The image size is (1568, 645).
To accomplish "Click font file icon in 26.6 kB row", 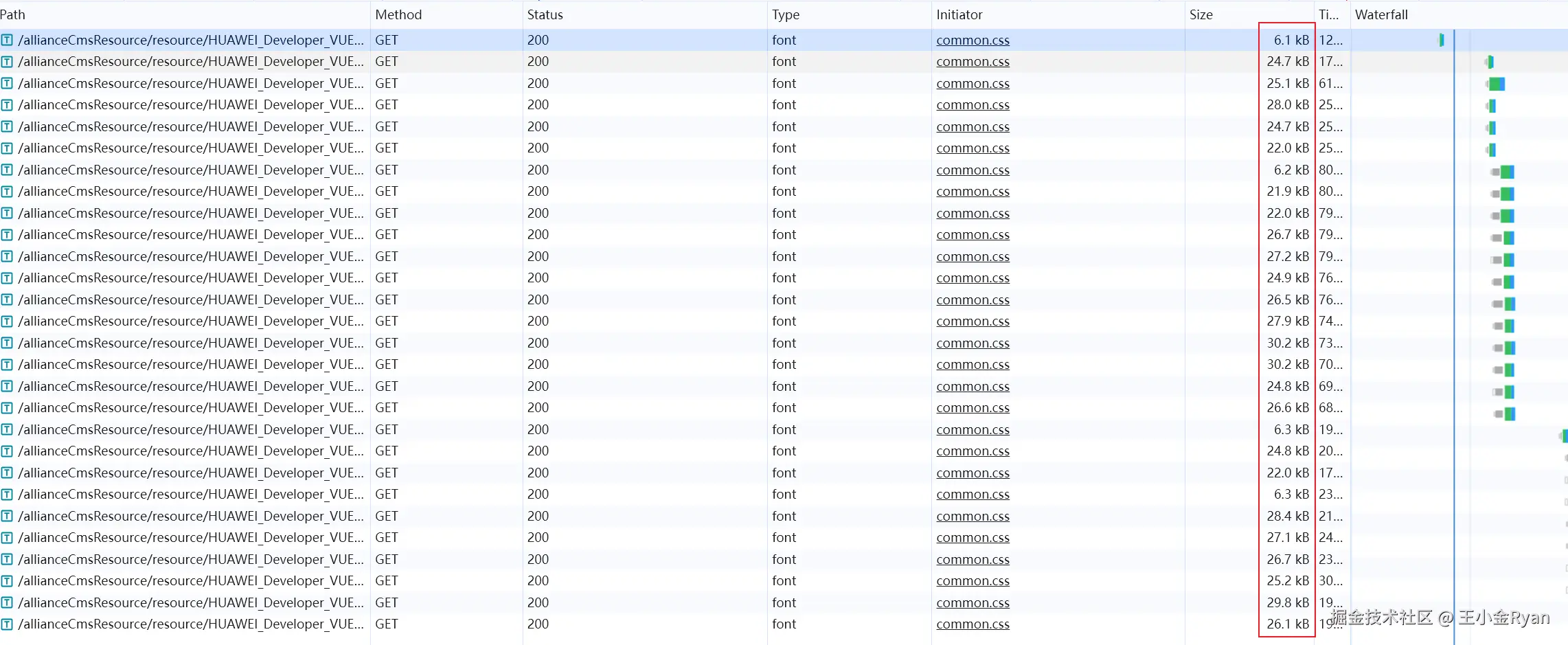I will (x=7, y=408).
